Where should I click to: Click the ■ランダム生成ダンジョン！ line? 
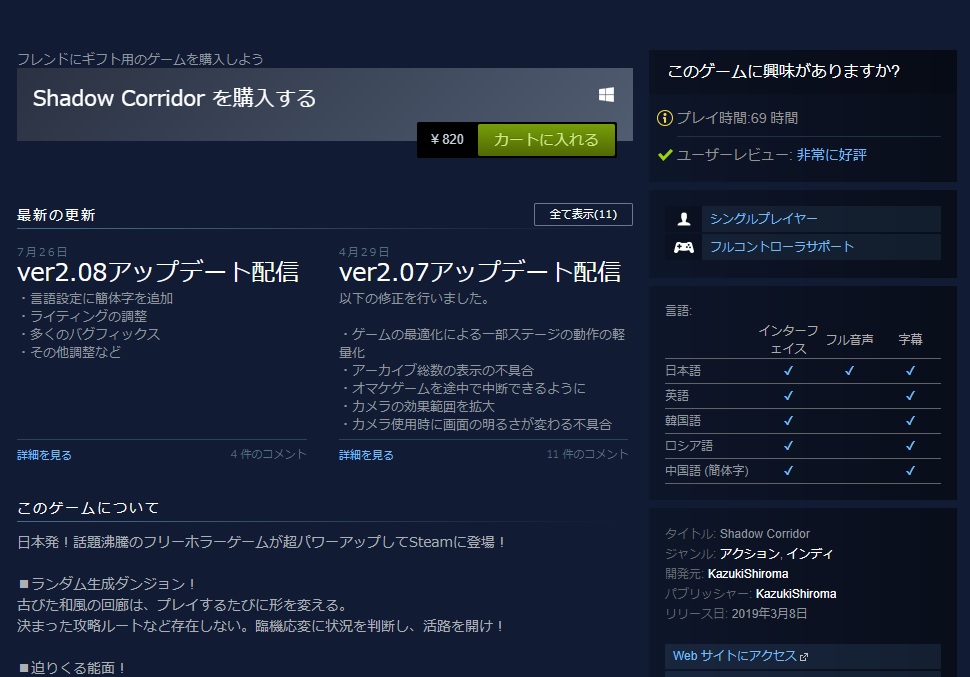tap(108, 584)
